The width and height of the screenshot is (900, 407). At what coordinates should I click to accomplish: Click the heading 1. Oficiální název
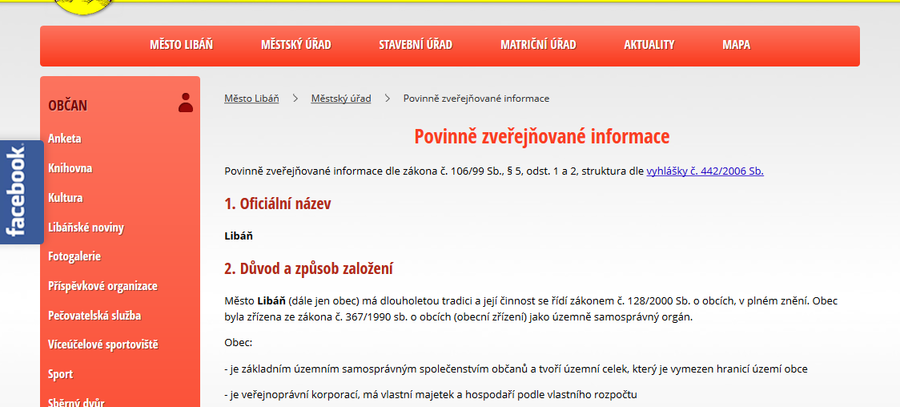click(278, 204)
